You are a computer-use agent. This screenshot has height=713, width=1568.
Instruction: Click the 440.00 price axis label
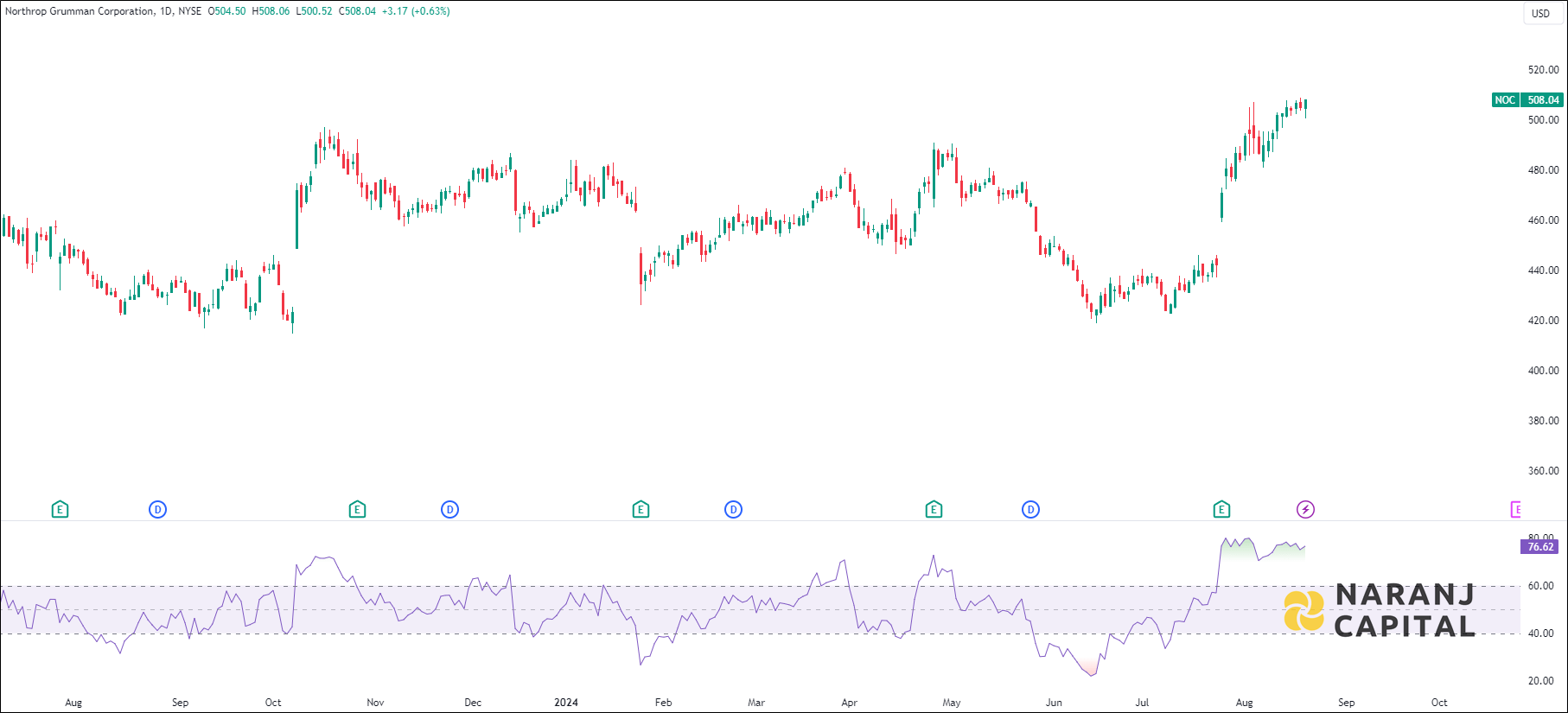pos(1543,271)
